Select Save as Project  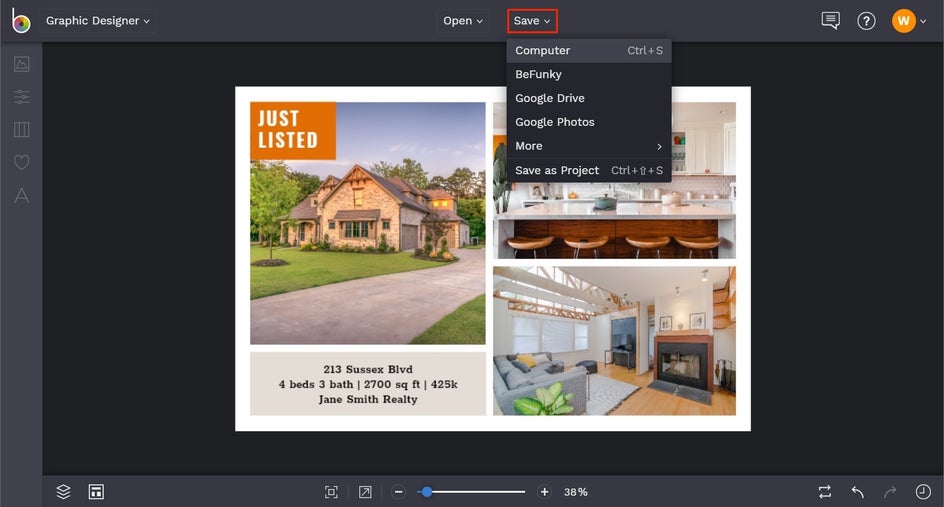click(x=589, y=170)
